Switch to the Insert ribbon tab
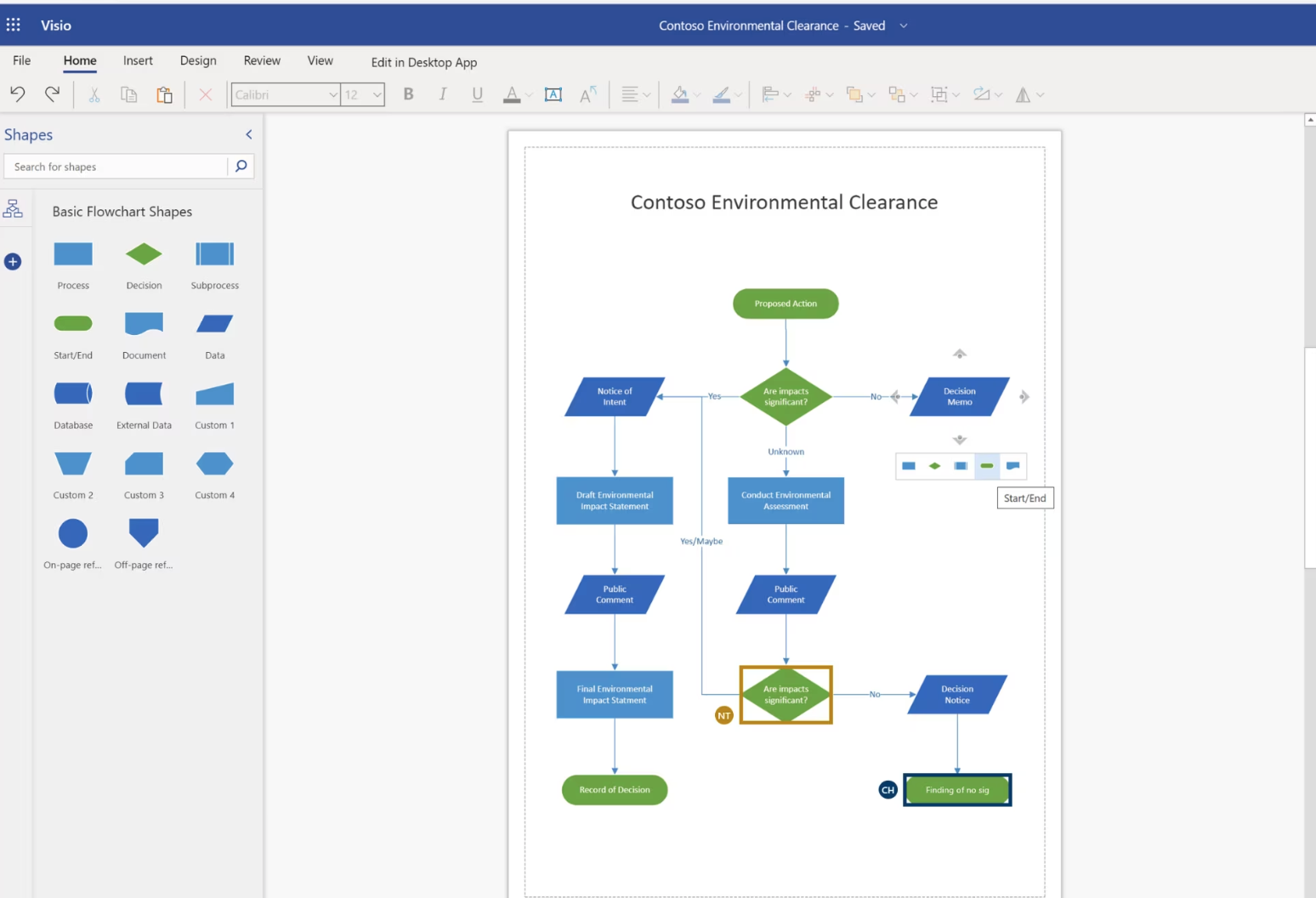This screenshot has width=1316, height=898. click(138, 60)
